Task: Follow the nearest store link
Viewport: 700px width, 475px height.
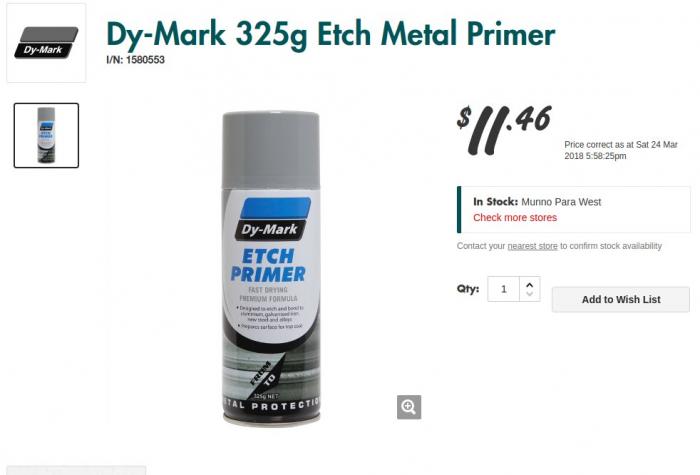Action: [x=532, y=246]
